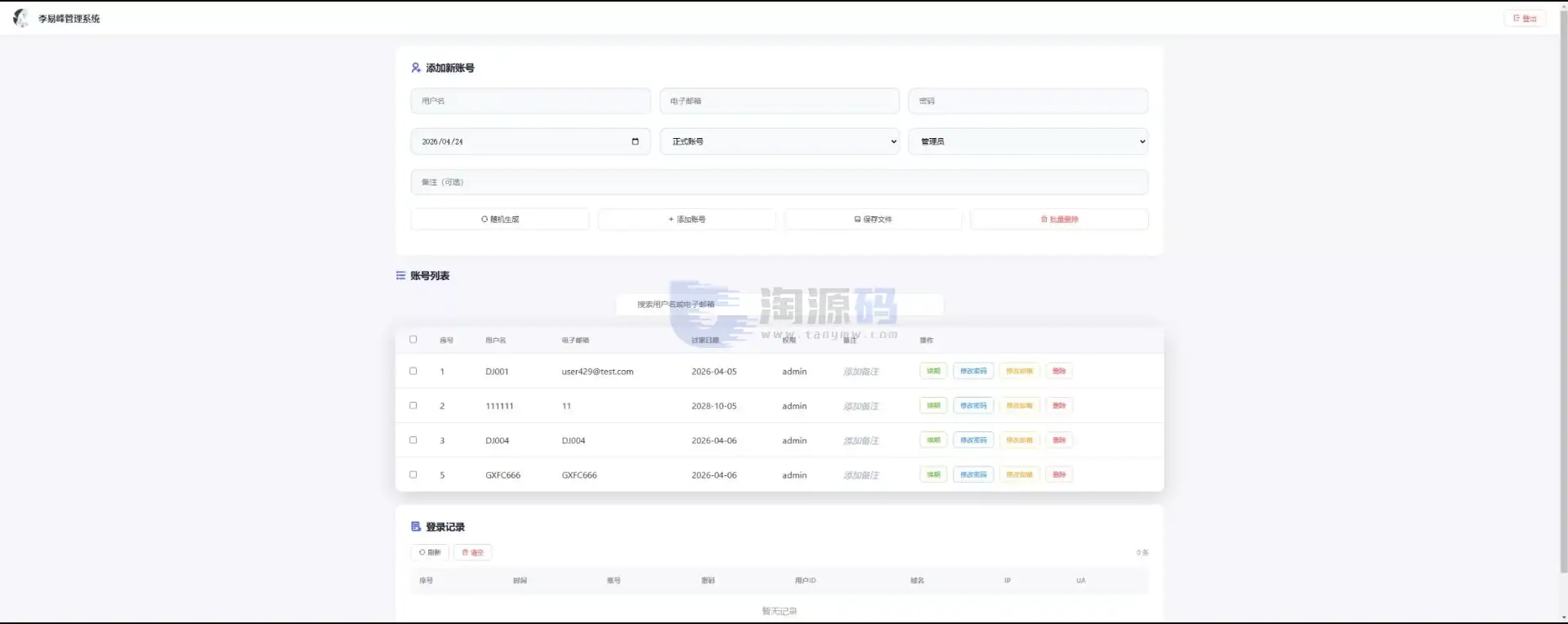This screenshot has height=624, width=1568.
Task: Click blue 修改密码 button for DJ001
Action: 973,371
